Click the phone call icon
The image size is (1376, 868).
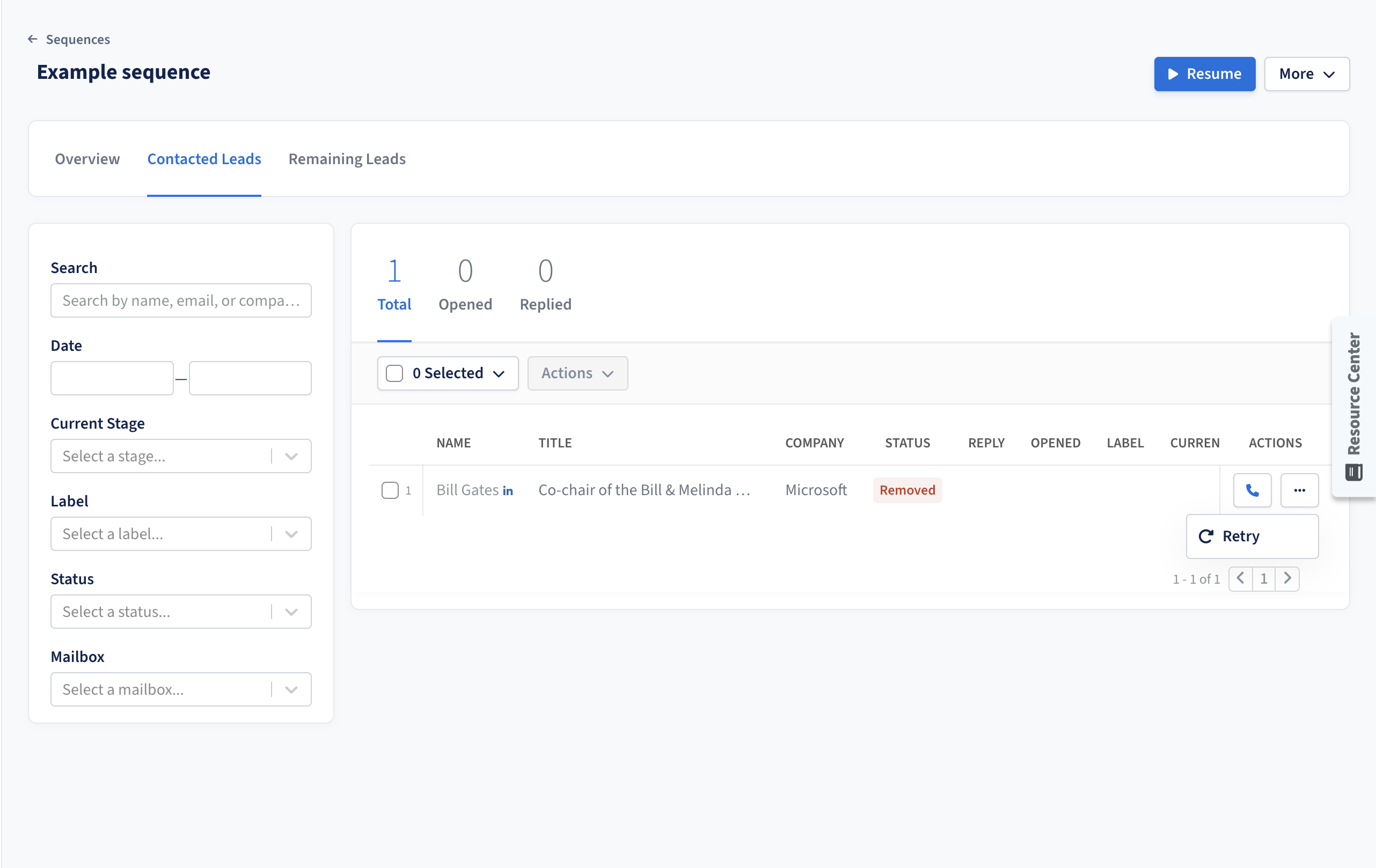pyautogui.click(x=1252, y=490)
